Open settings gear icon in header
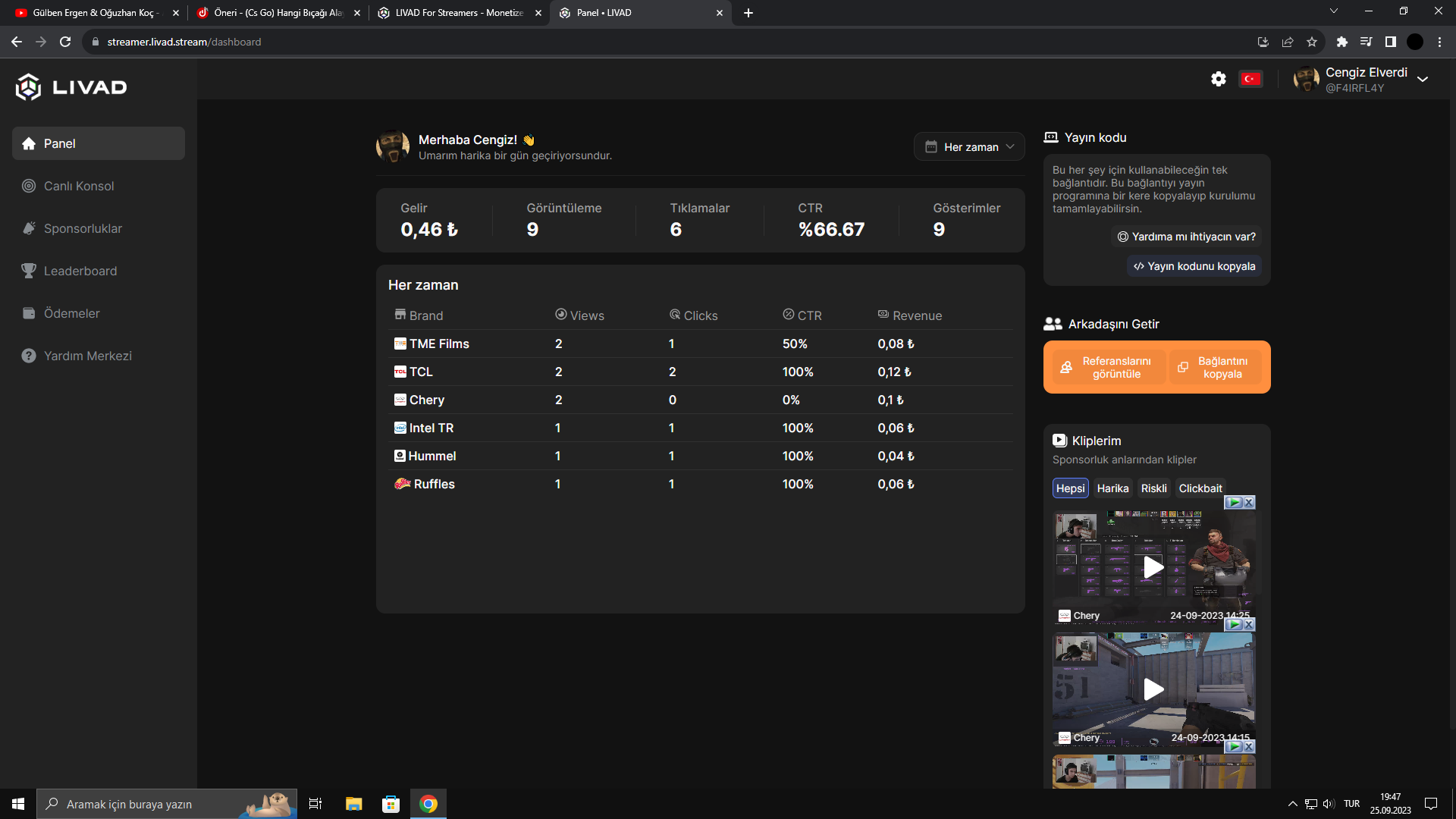The height and width of the screenshot is (819, 1456). (1218, 79)
